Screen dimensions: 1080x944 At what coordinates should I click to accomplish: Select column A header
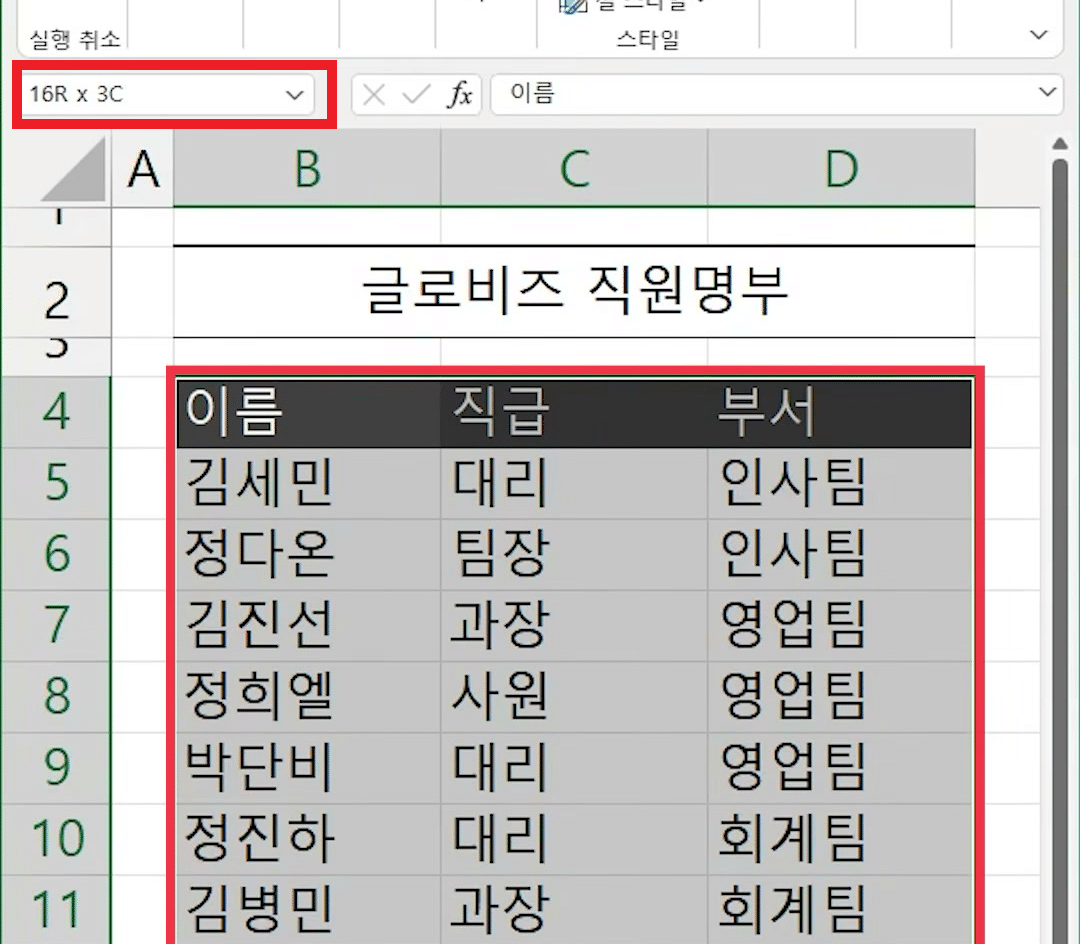(143, 169)
